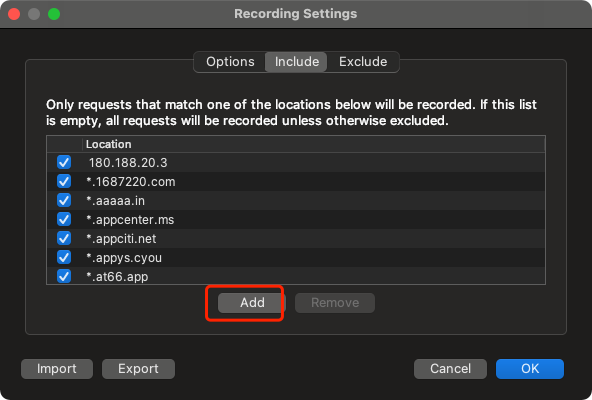Export the recording settings
Screen dimensions: 592x400
[x=138, y=369]
